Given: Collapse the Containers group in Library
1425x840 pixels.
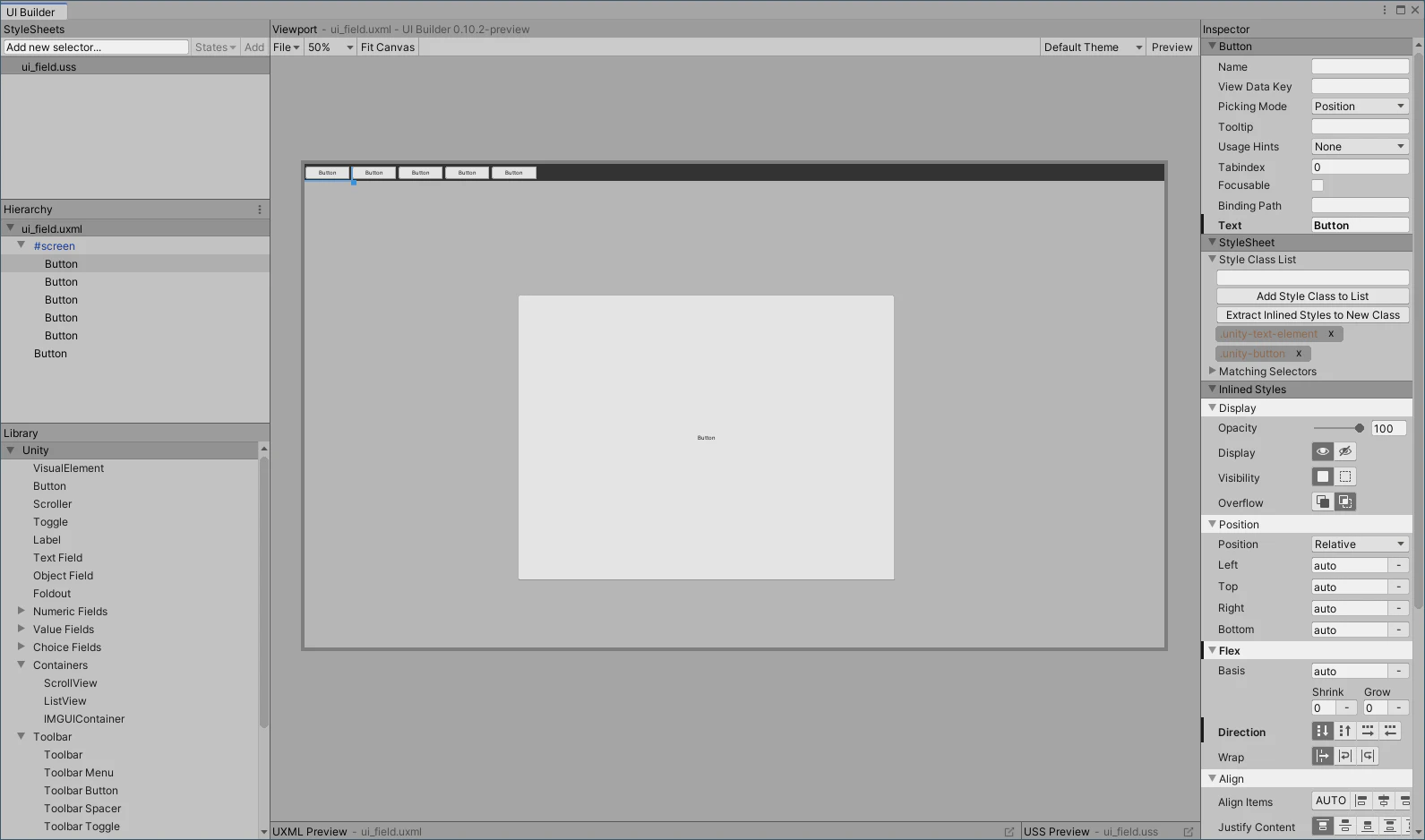Looking at the screenshot, I should point(21,664).
